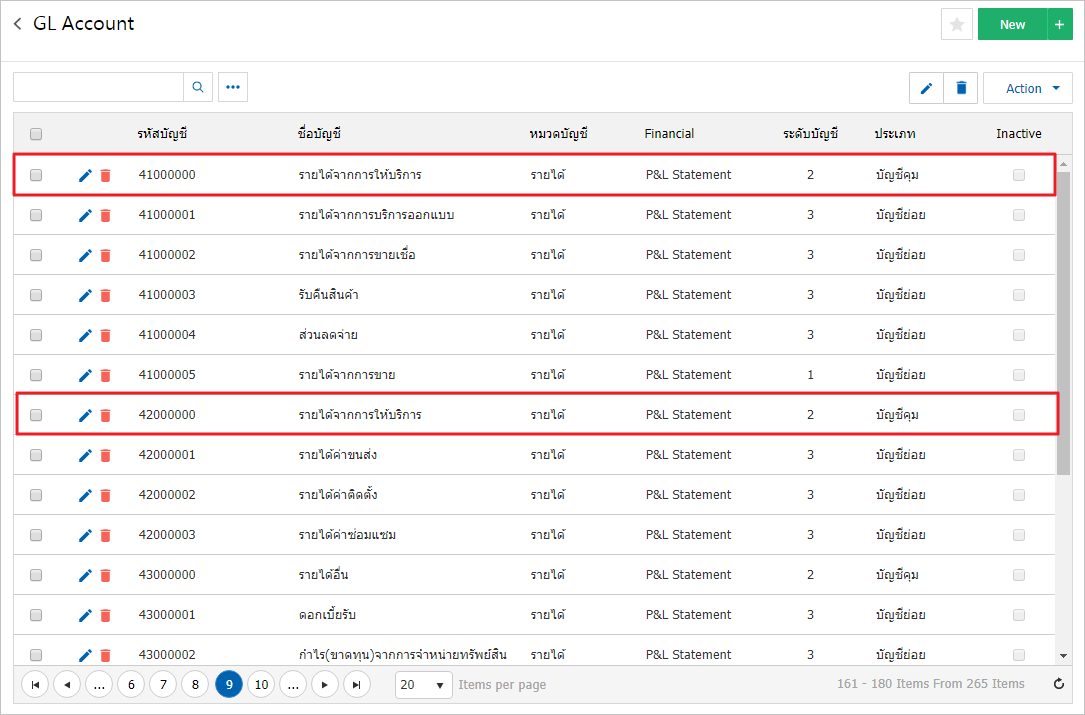Select row checkbox for account 43000001
Image resolution: width=1085 pixels, height=715 pixels.
coord(36,615)
